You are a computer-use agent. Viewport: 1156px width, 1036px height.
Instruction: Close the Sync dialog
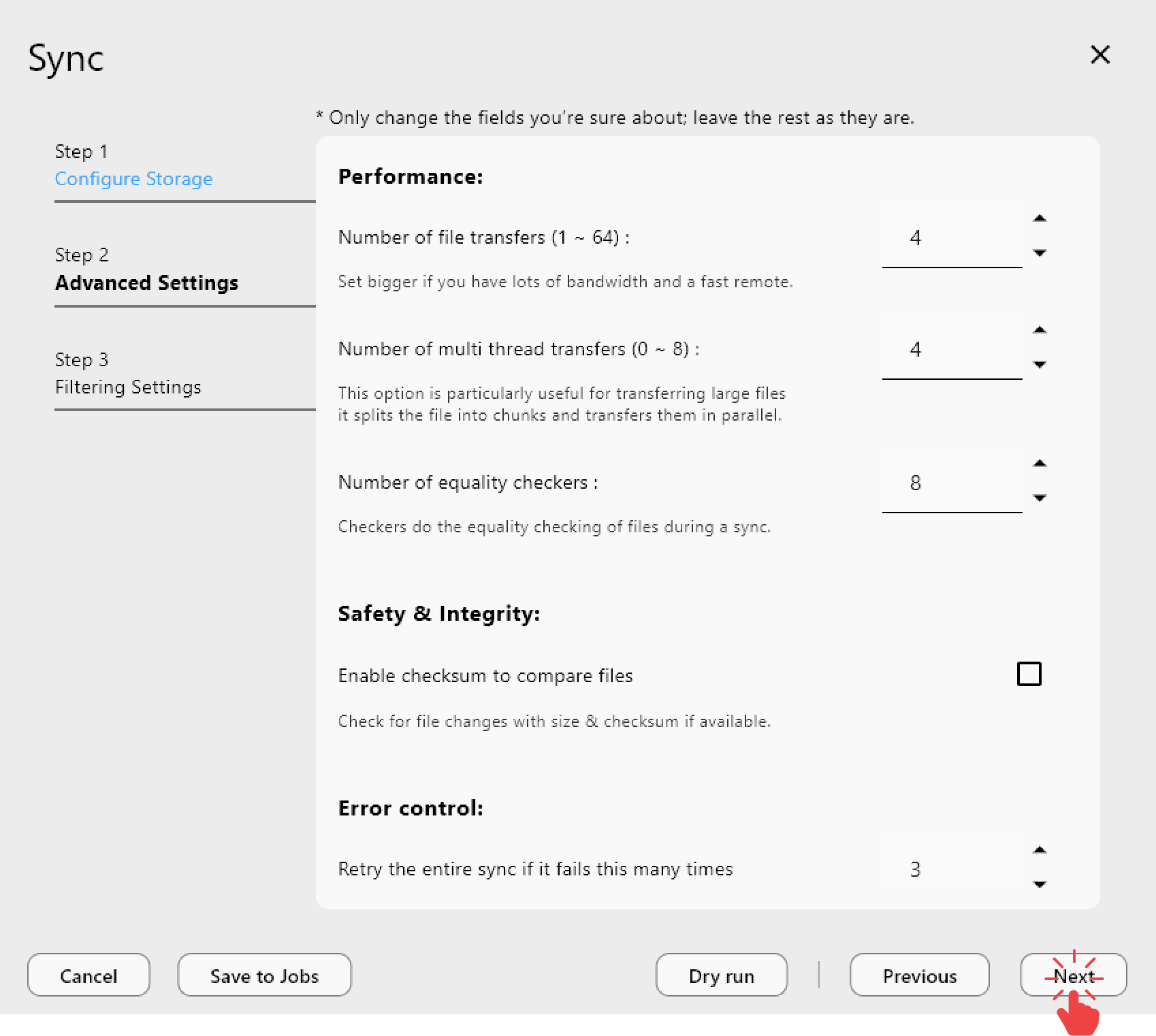[1100, 55]
